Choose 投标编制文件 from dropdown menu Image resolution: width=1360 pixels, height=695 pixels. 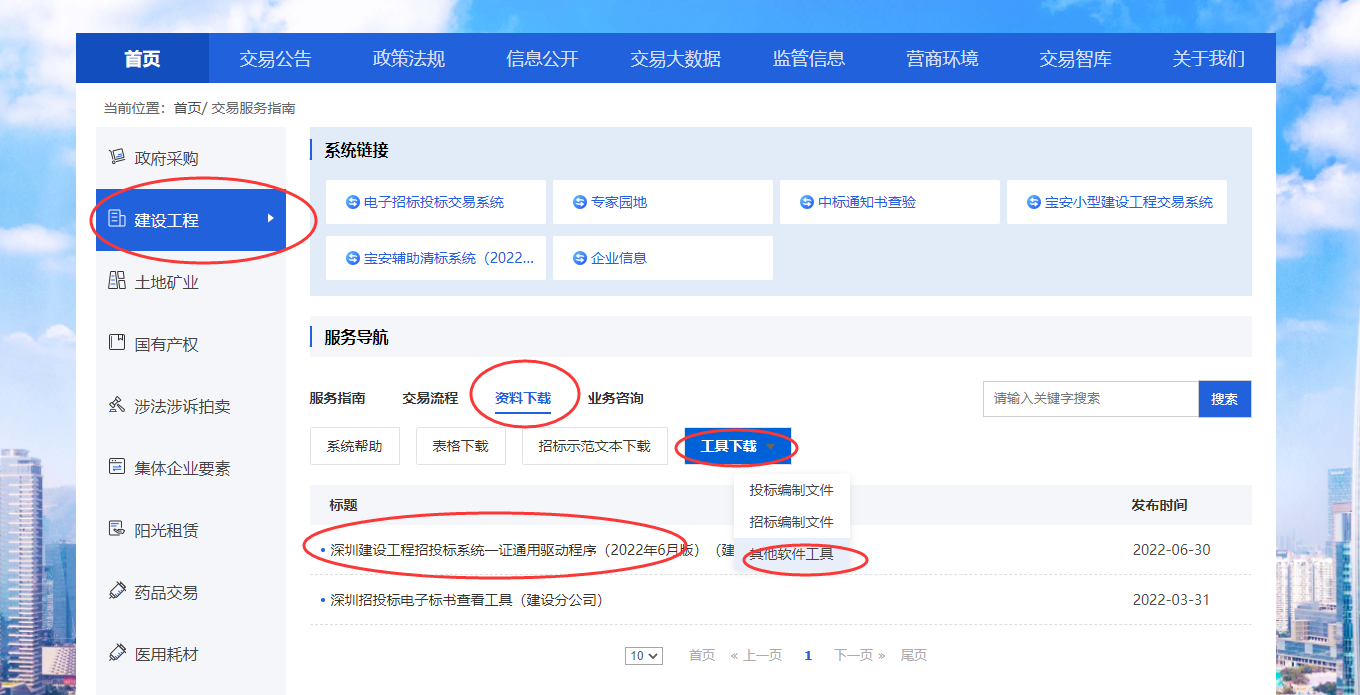(x=791, y=490)
